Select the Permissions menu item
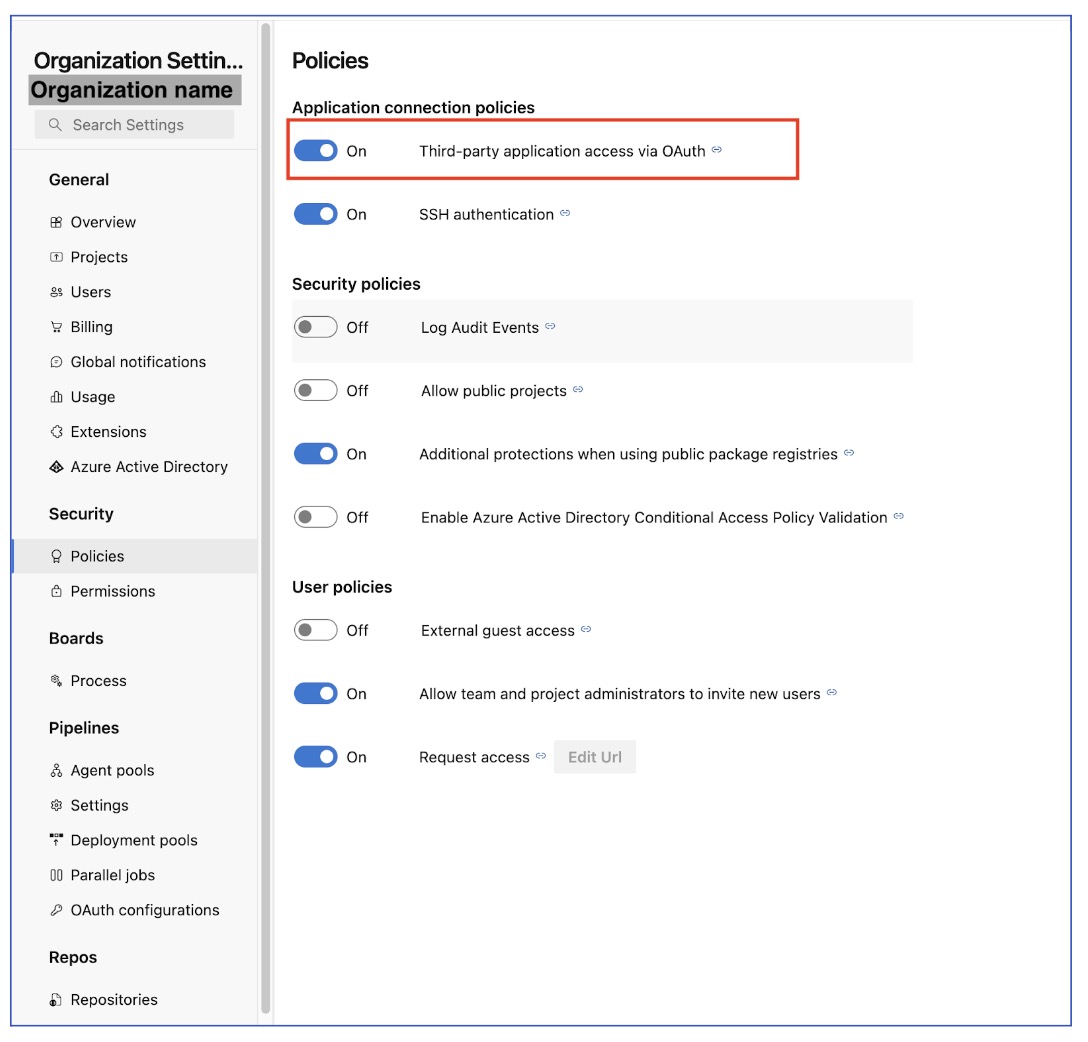1088x1042 pixels. (135, 591)
